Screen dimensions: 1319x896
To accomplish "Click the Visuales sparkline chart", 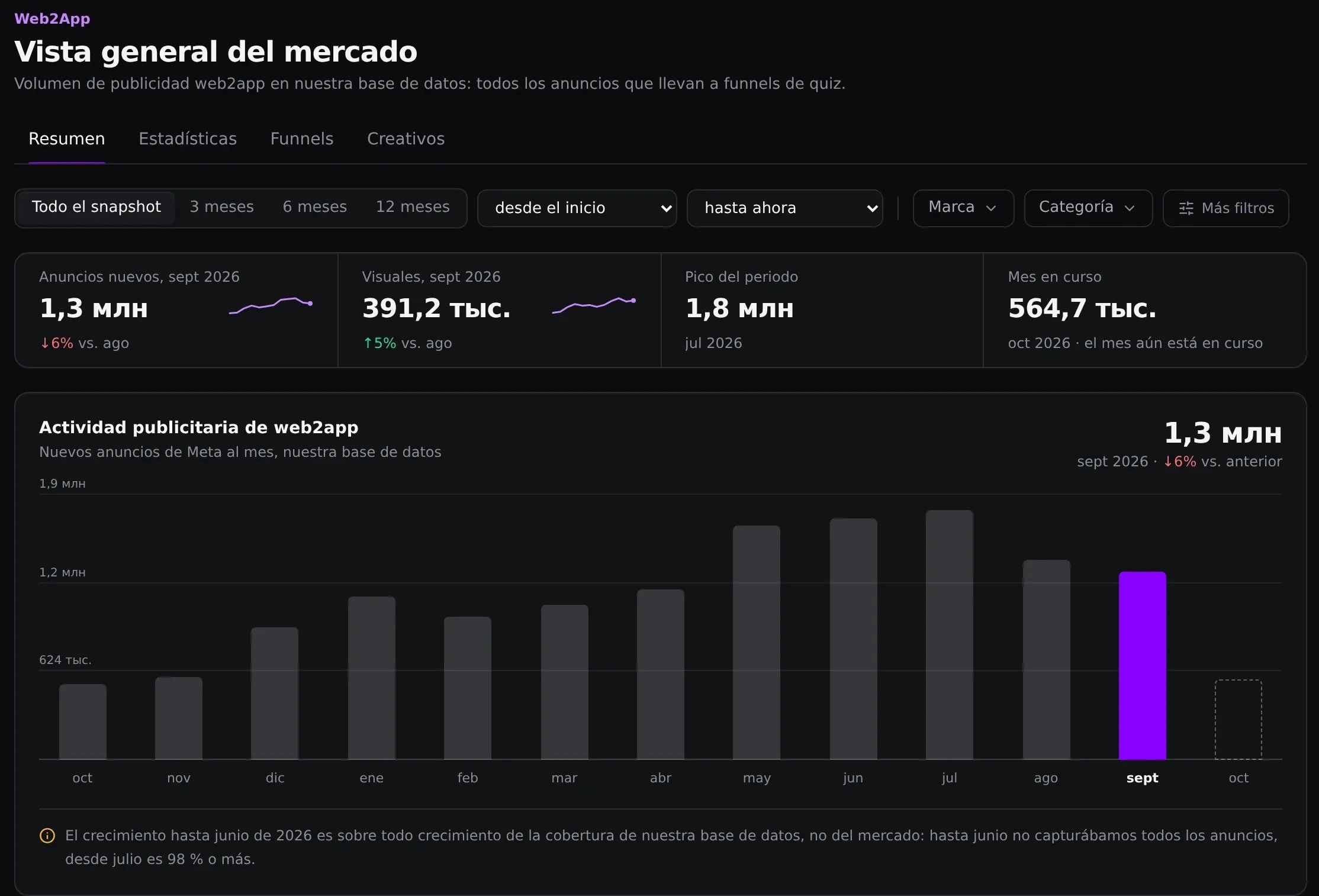I will coord(594,305).
